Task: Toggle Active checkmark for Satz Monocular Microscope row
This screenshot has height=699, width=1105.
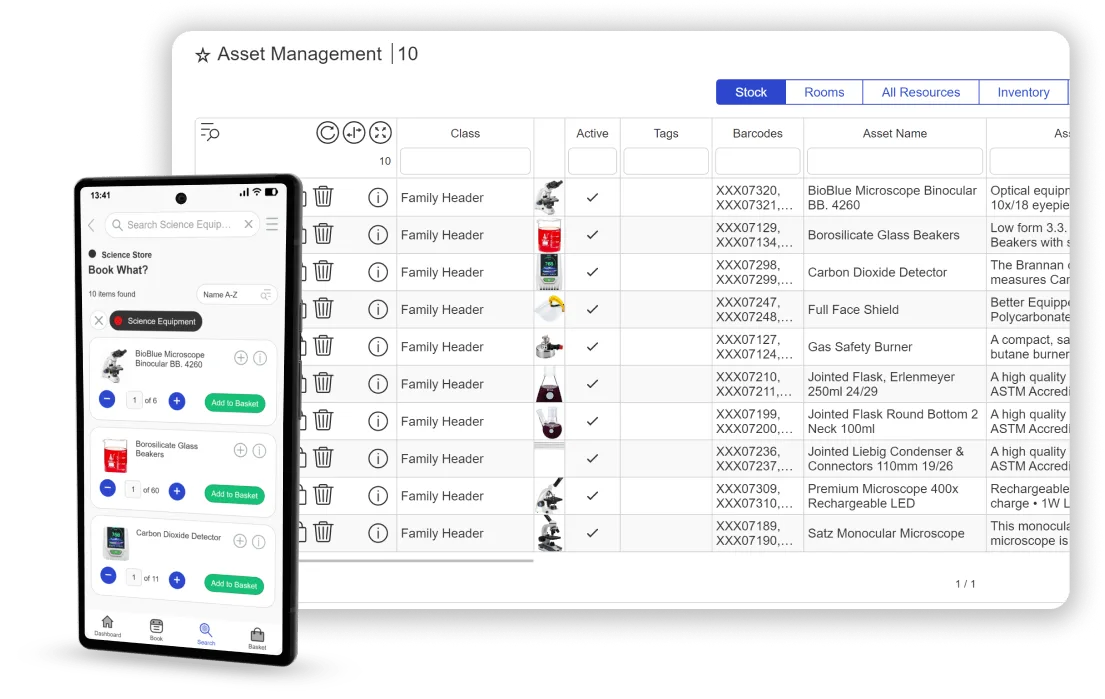Action: click(592, 533)
